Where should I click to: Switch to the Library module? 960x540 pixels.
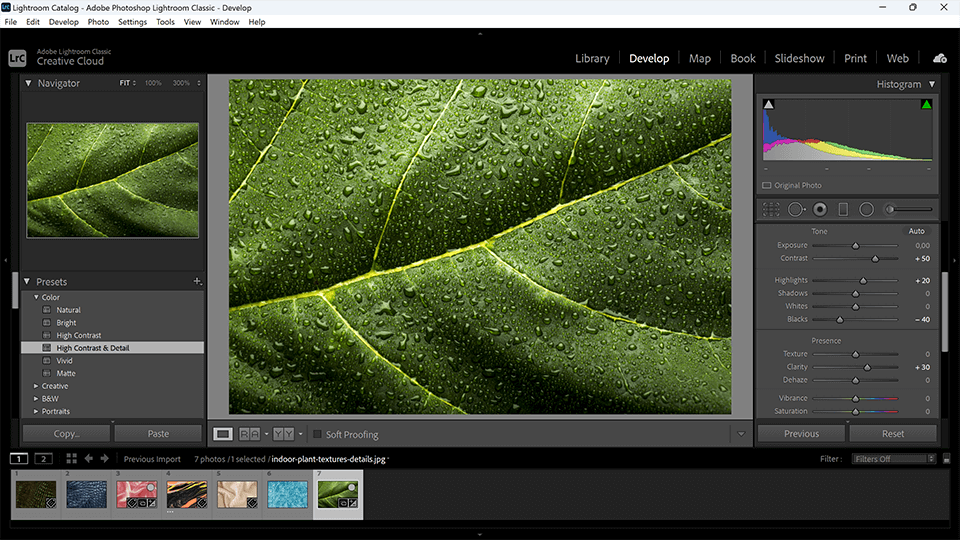[592, 58]
